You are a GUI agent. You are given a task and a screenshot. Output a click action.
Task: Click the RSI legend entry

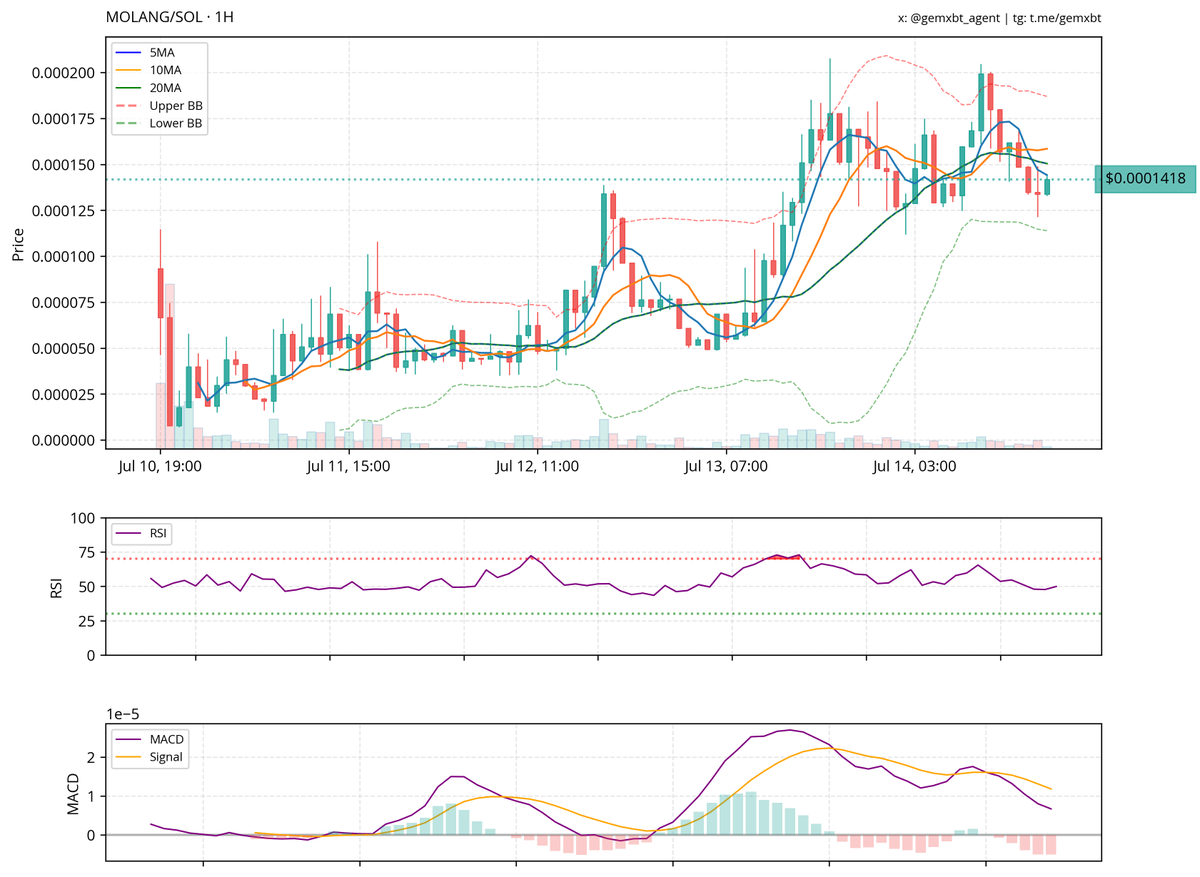(143, 534)
